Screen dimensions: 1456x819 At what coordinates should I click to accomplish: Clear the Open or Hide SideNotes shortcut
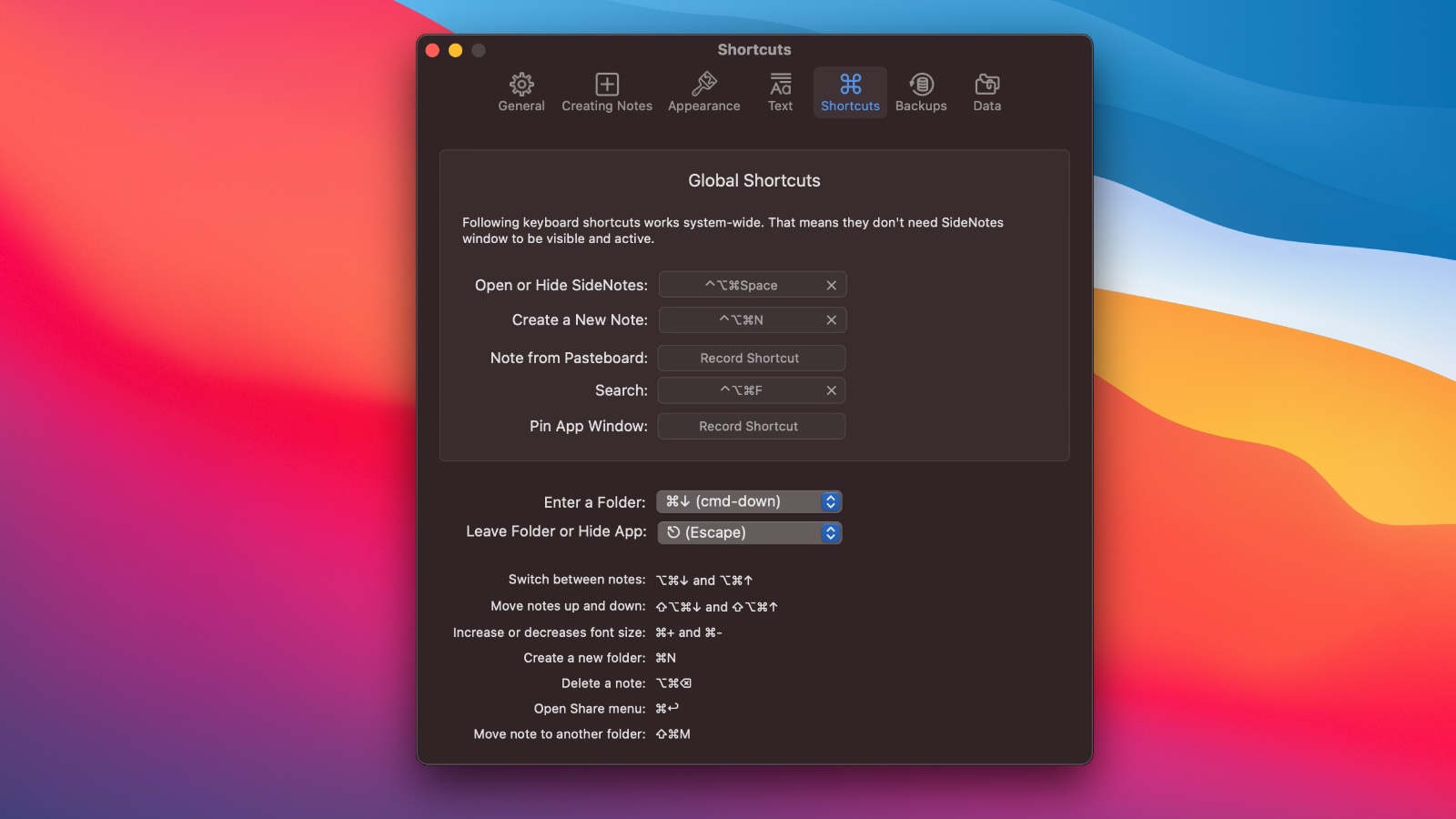(831, 285)
